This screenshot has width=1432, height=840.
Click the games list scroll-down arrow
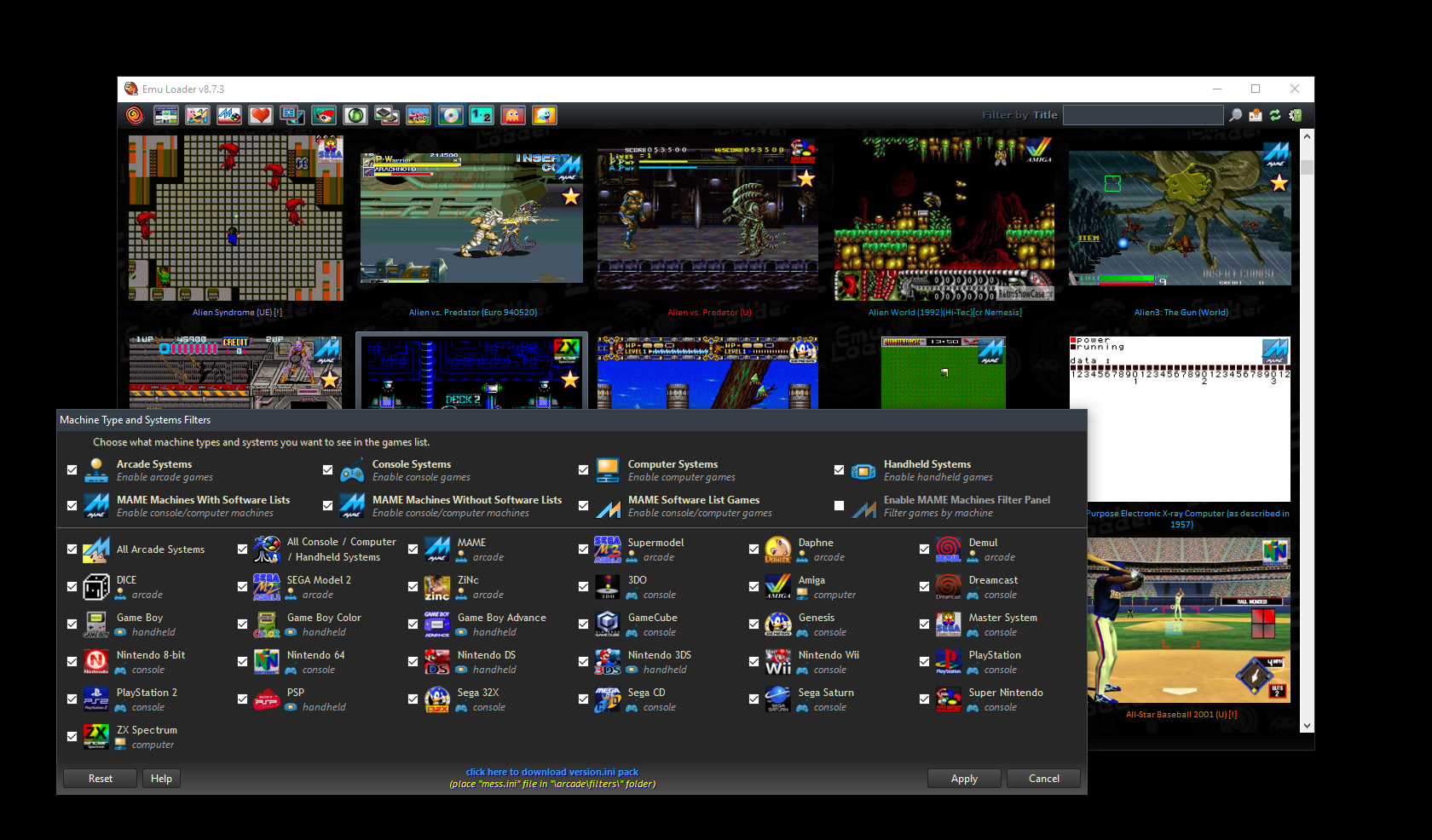(x=1307, y=726)
